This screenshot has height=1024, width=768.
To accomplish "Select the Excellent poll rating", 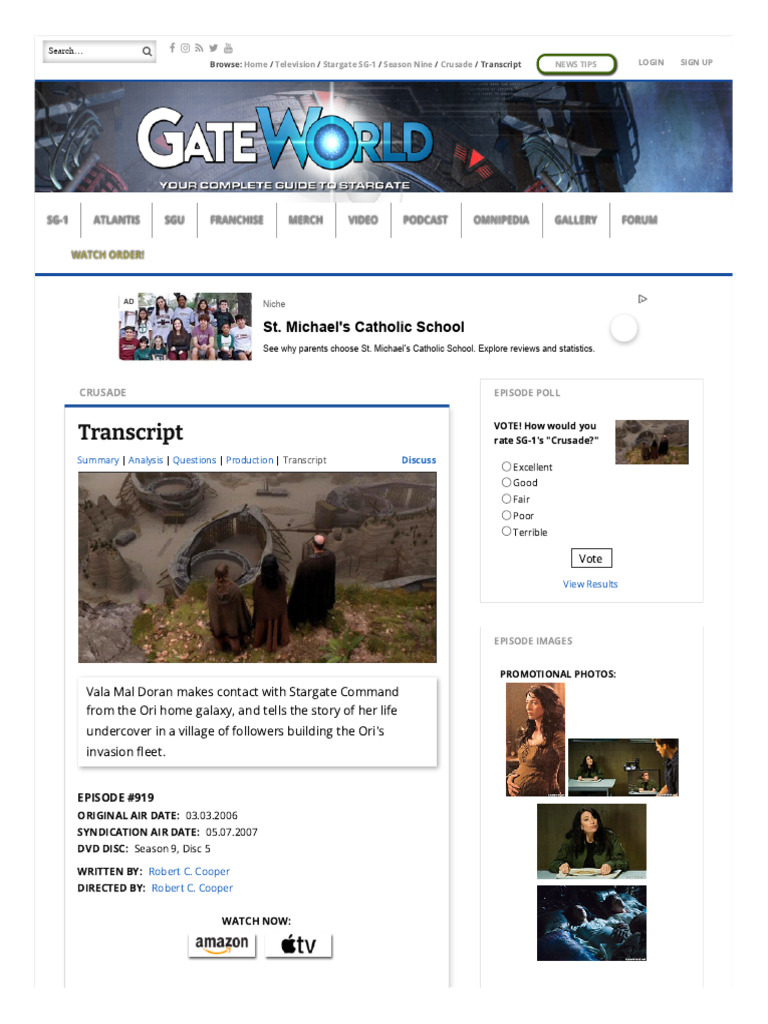I will [x=506, y=466].
